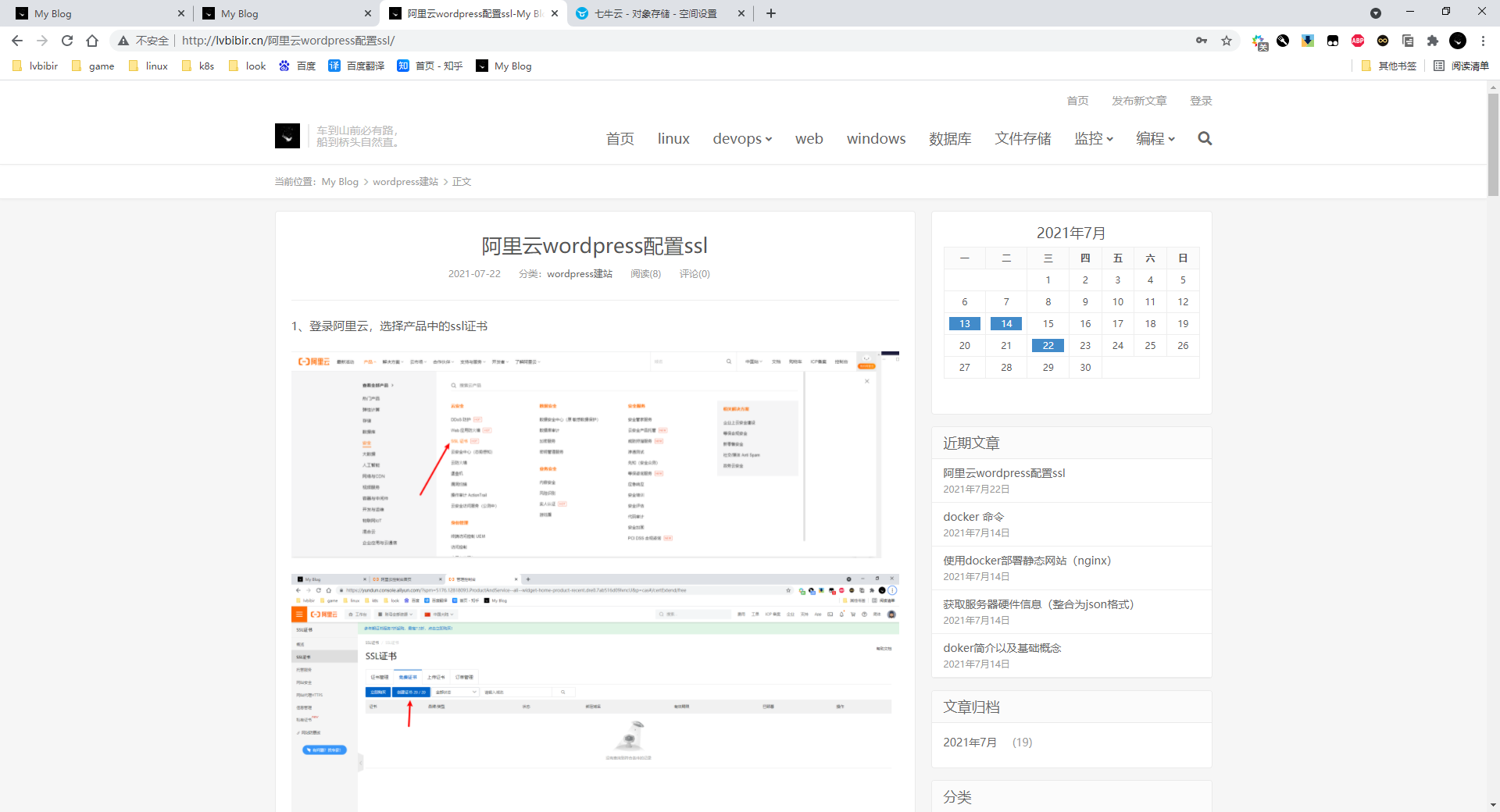
Task: Expand the 监控 navigation dropdown
Action: tap(1093, 139)
